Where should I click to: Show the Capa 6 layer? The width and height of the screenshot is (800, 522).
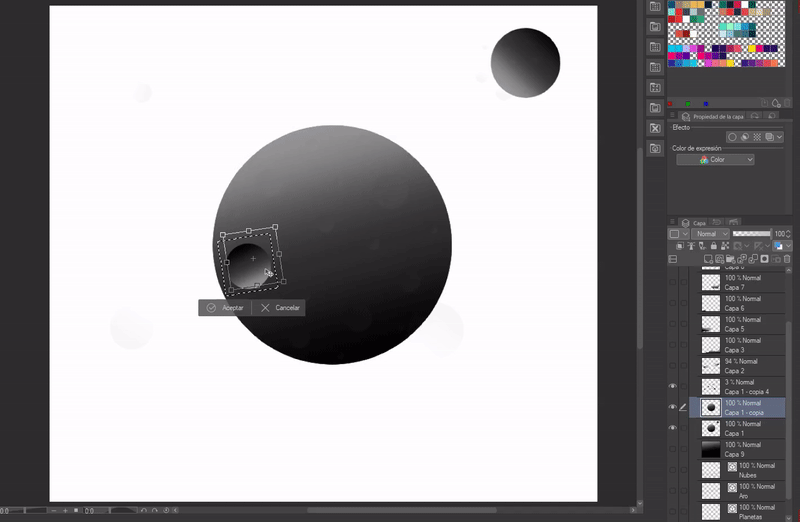[672, 303]
